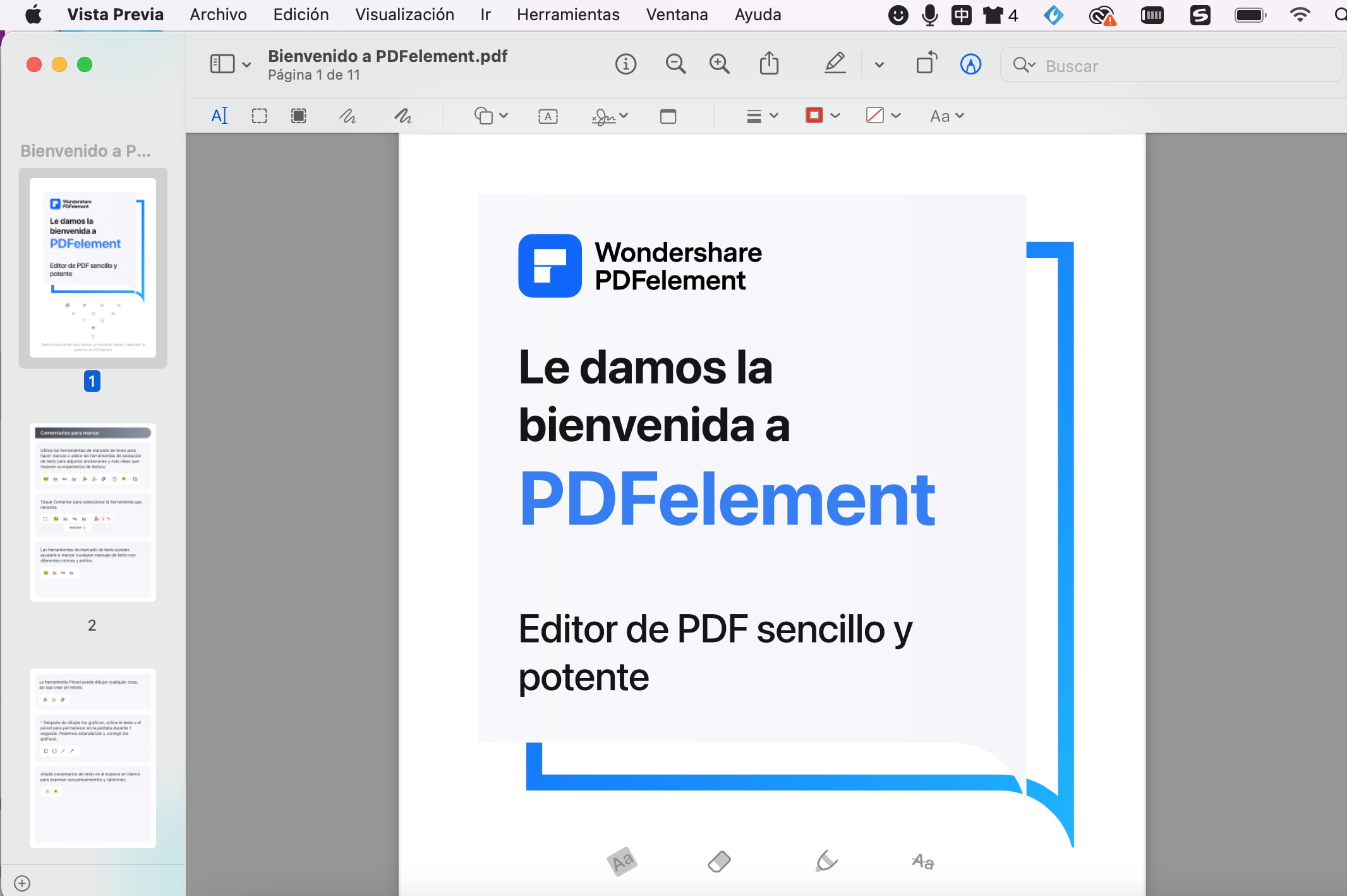Click the battery status icon
The image size is (1347, 896).
(x=1250, y=15)
